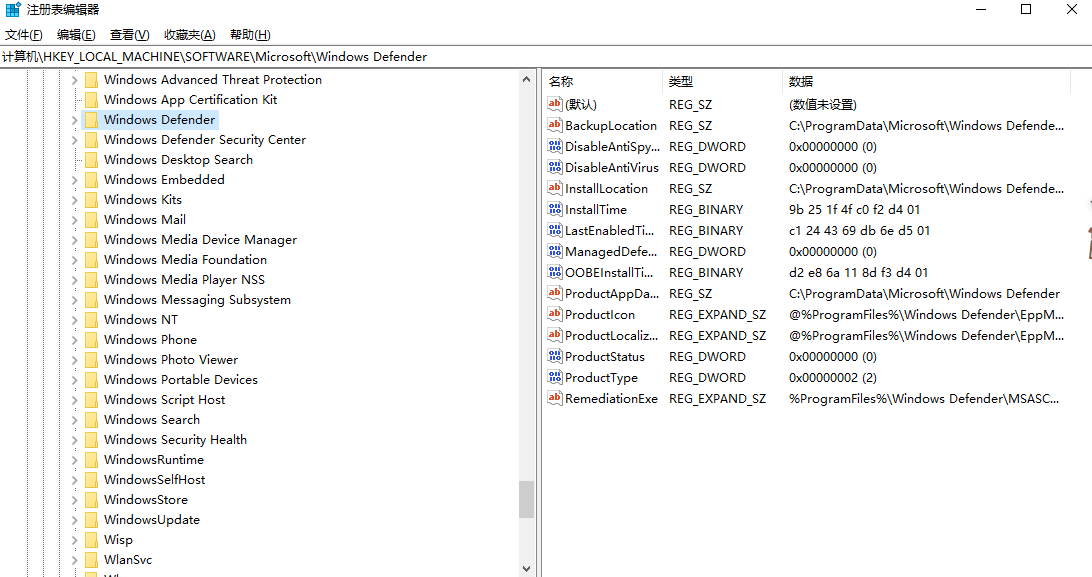Viewport: 1092px width, 577px height.
Task: Click the icon beside the ProductLocaliz... value
Action: (x=554, y=335)
